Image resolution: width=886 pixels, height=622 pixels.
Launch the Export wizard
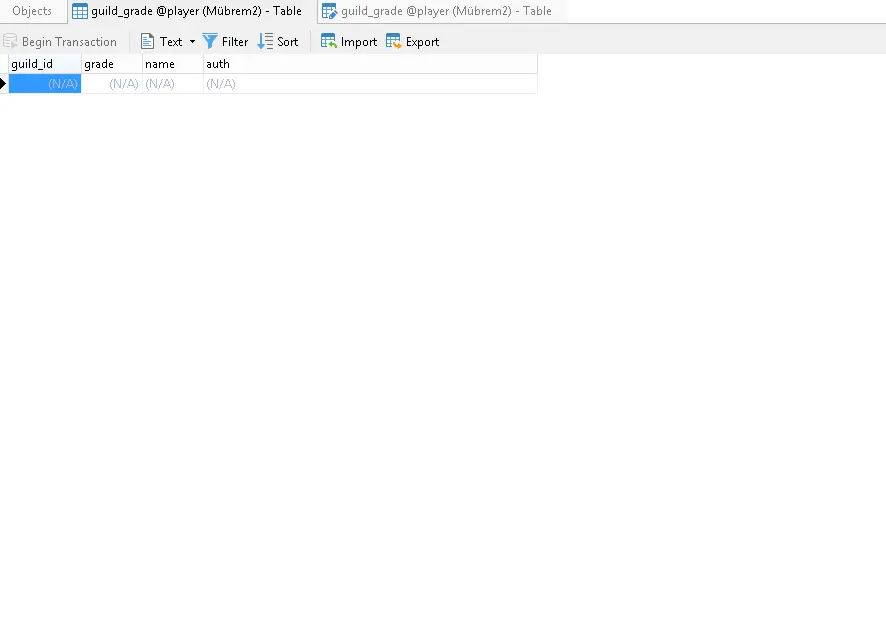click(412, 42)
